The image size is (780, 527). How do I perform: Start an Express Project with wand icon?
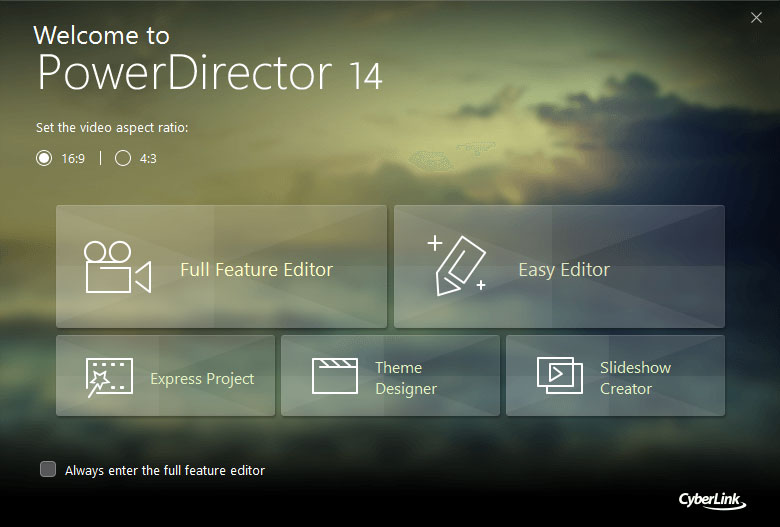(x=165, y=376)
